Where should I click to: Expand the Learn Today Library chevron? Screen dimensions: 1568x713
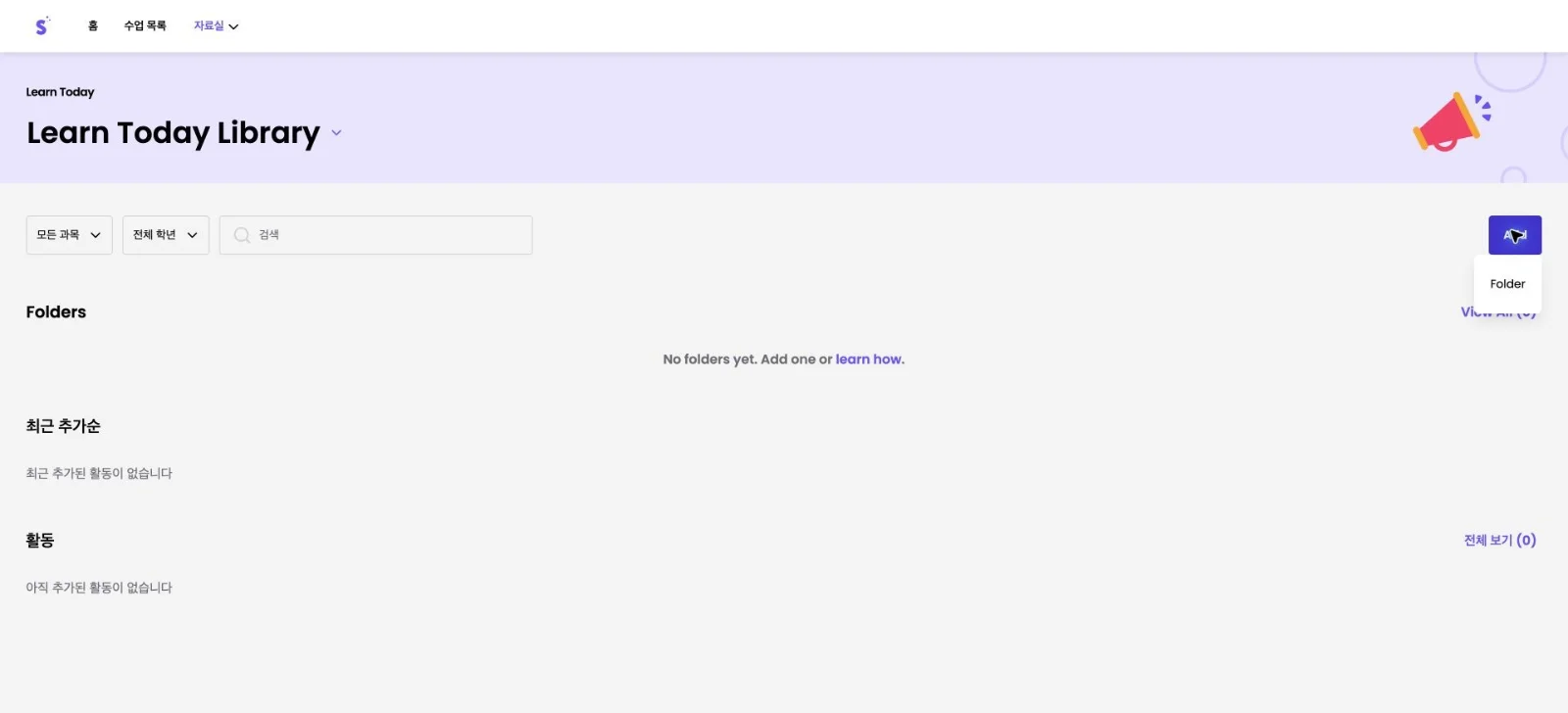(x=336, y=133)
